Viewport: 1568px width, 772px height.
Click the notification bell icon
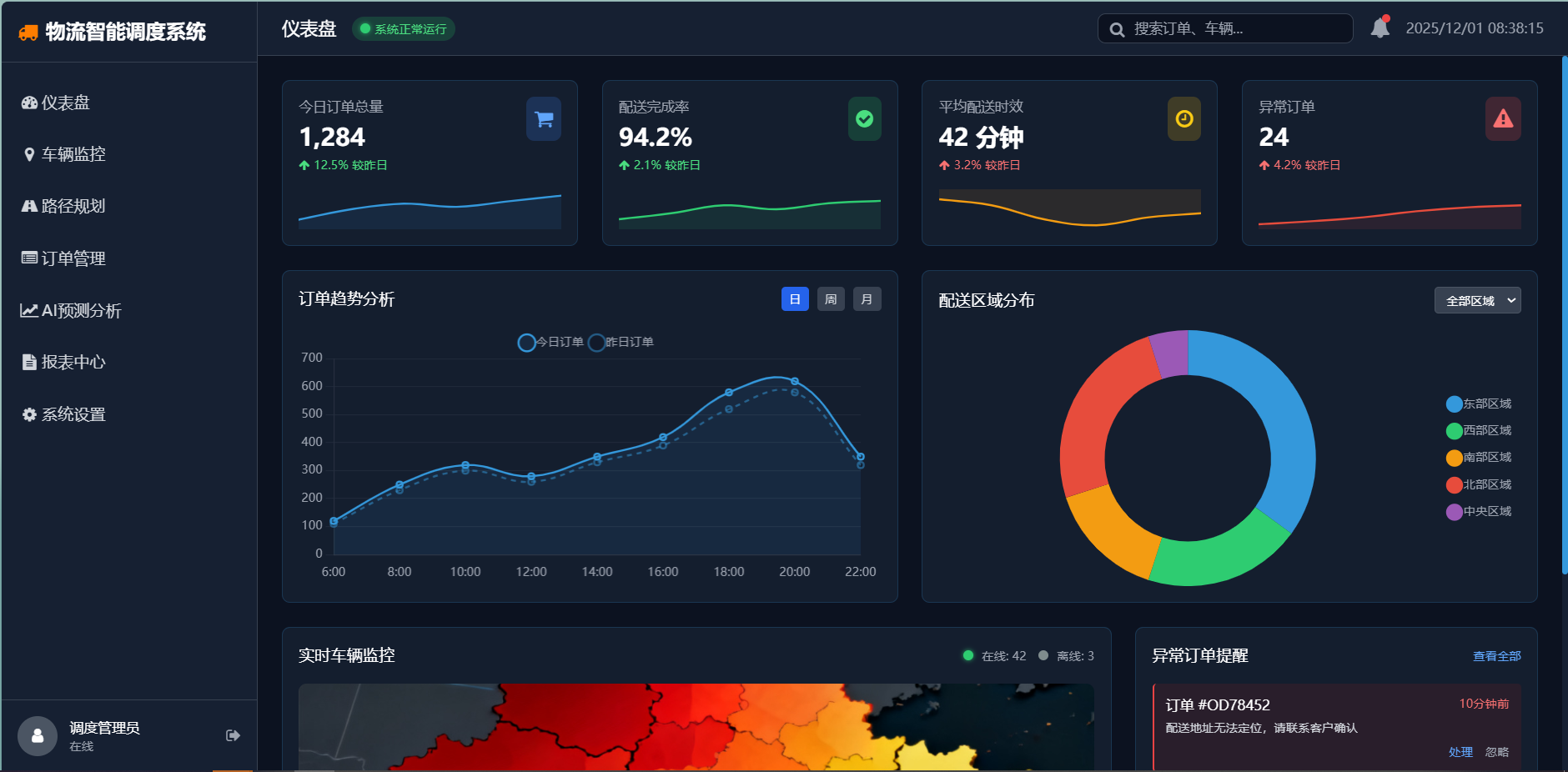[1380, 28]
